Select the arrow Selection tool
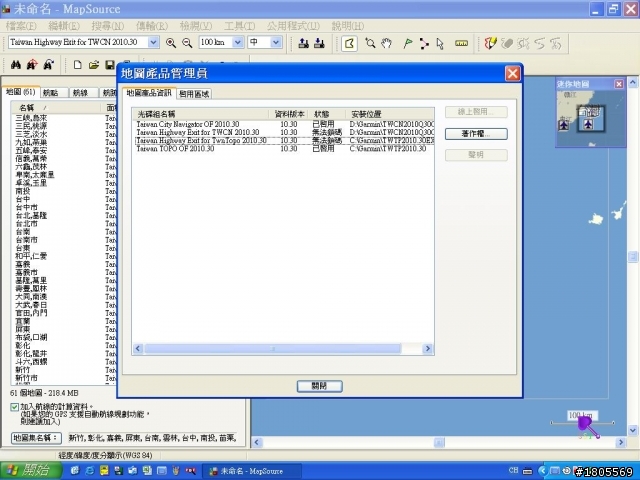The width and height of the screenshot is (640, 480). (x=440, y=43)
